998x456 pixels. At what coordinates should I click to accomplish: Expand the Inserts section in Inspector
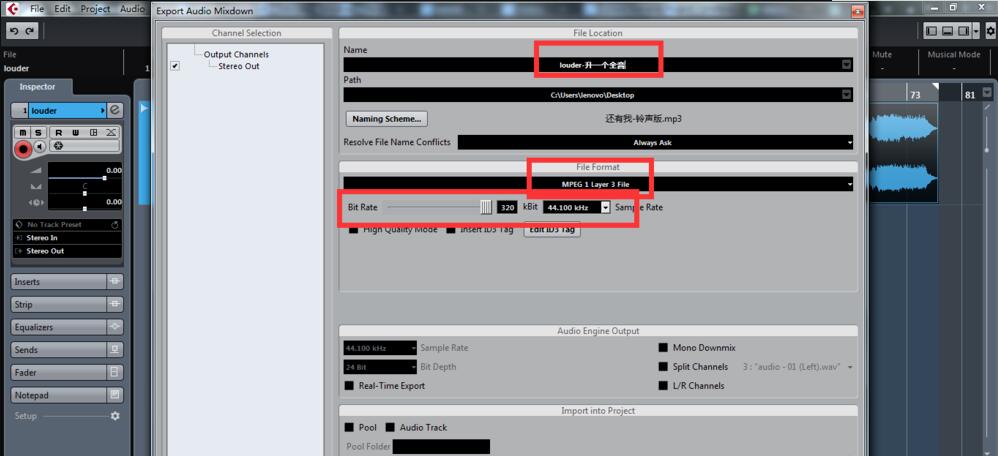(x=59, y=281)
